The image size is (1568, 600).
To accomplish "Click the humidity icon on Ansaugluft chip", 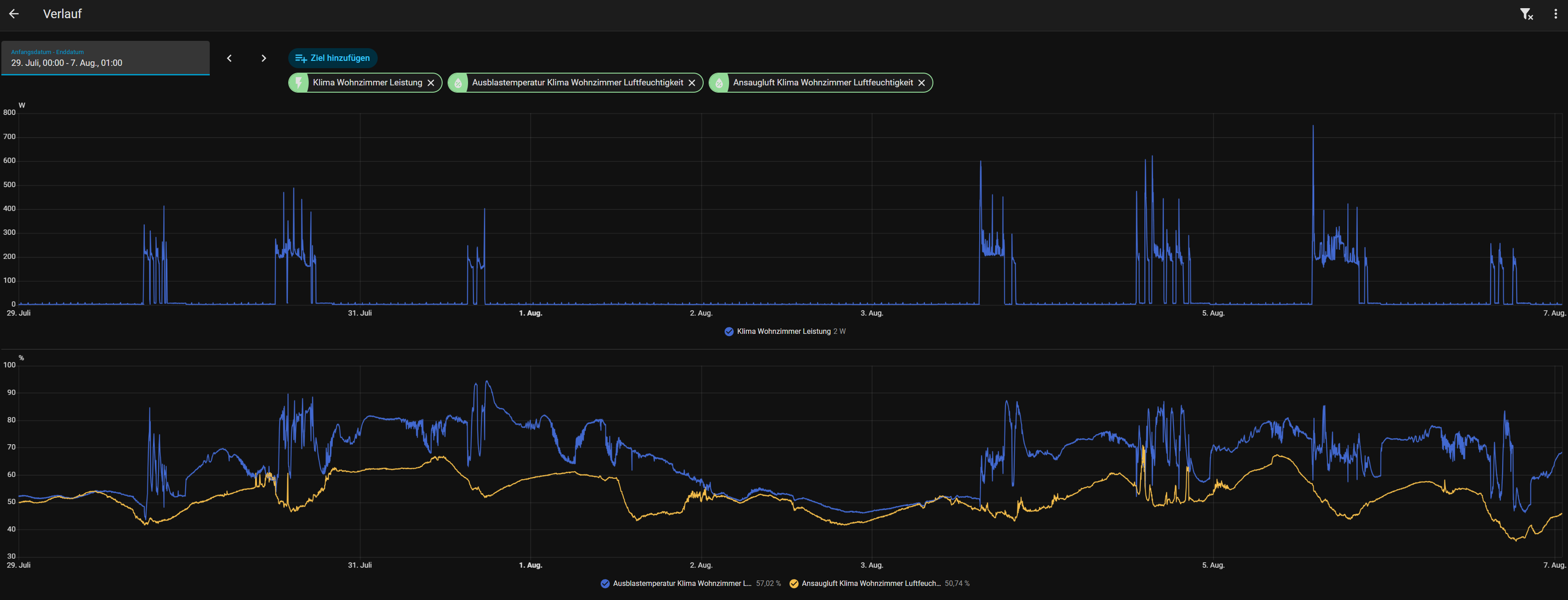I will [x=719, y=83].
